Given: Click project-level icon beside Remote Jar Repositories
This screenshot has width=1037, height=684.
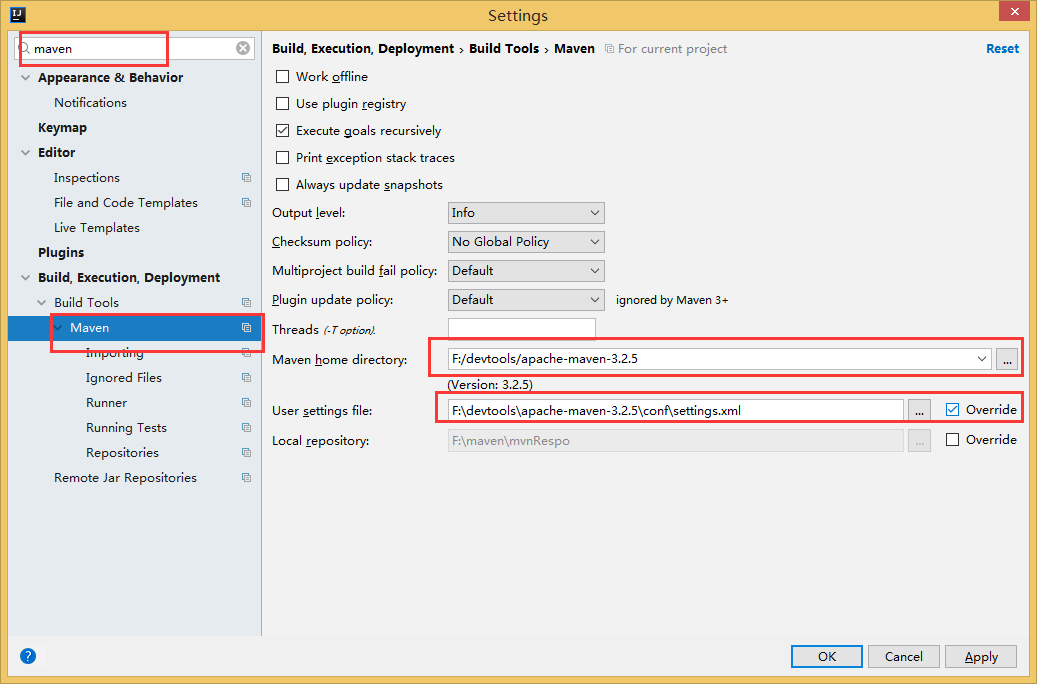Looking at the screenshot, I should pos(247,478).
